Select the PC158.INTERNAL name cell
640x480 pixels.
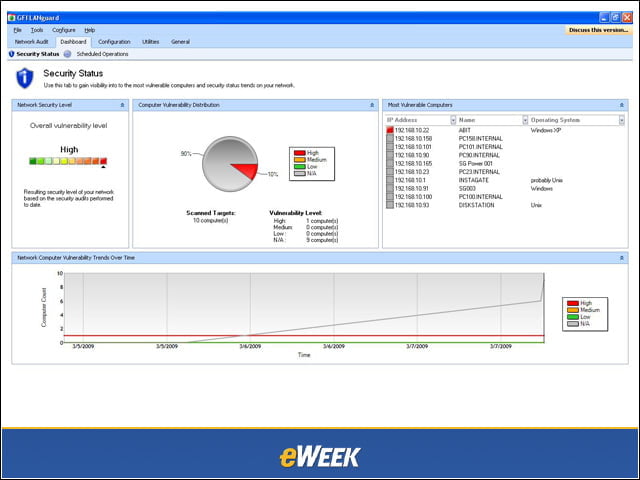coord(481,138)
